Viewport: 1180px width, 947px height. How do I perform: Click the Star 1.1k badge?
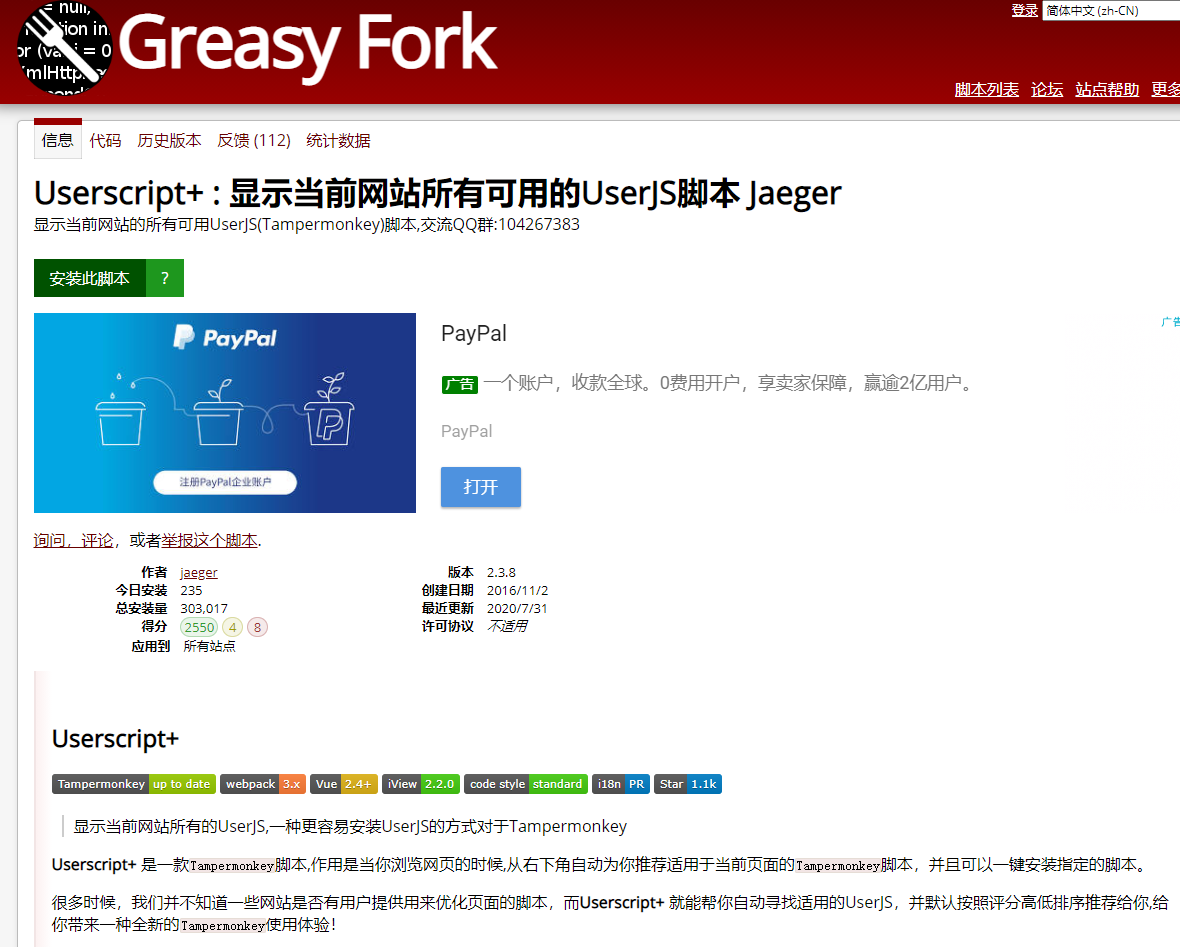click(688, 784)
